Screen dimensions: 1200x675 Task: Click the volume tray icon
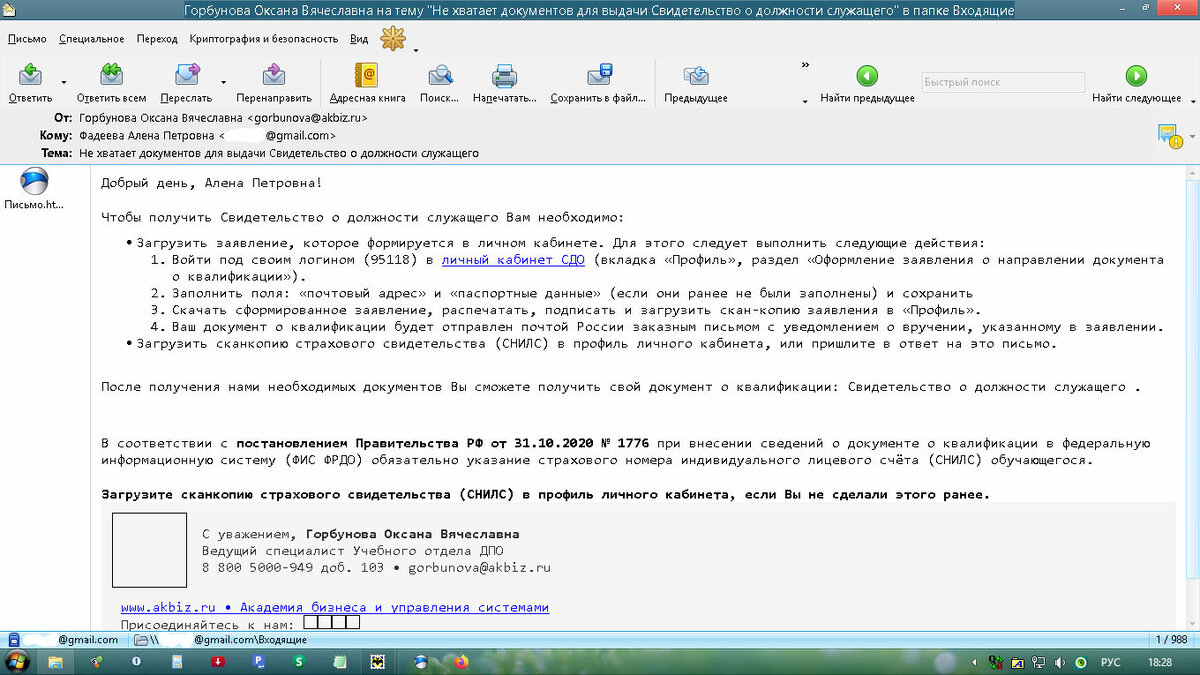[1059, 661]
